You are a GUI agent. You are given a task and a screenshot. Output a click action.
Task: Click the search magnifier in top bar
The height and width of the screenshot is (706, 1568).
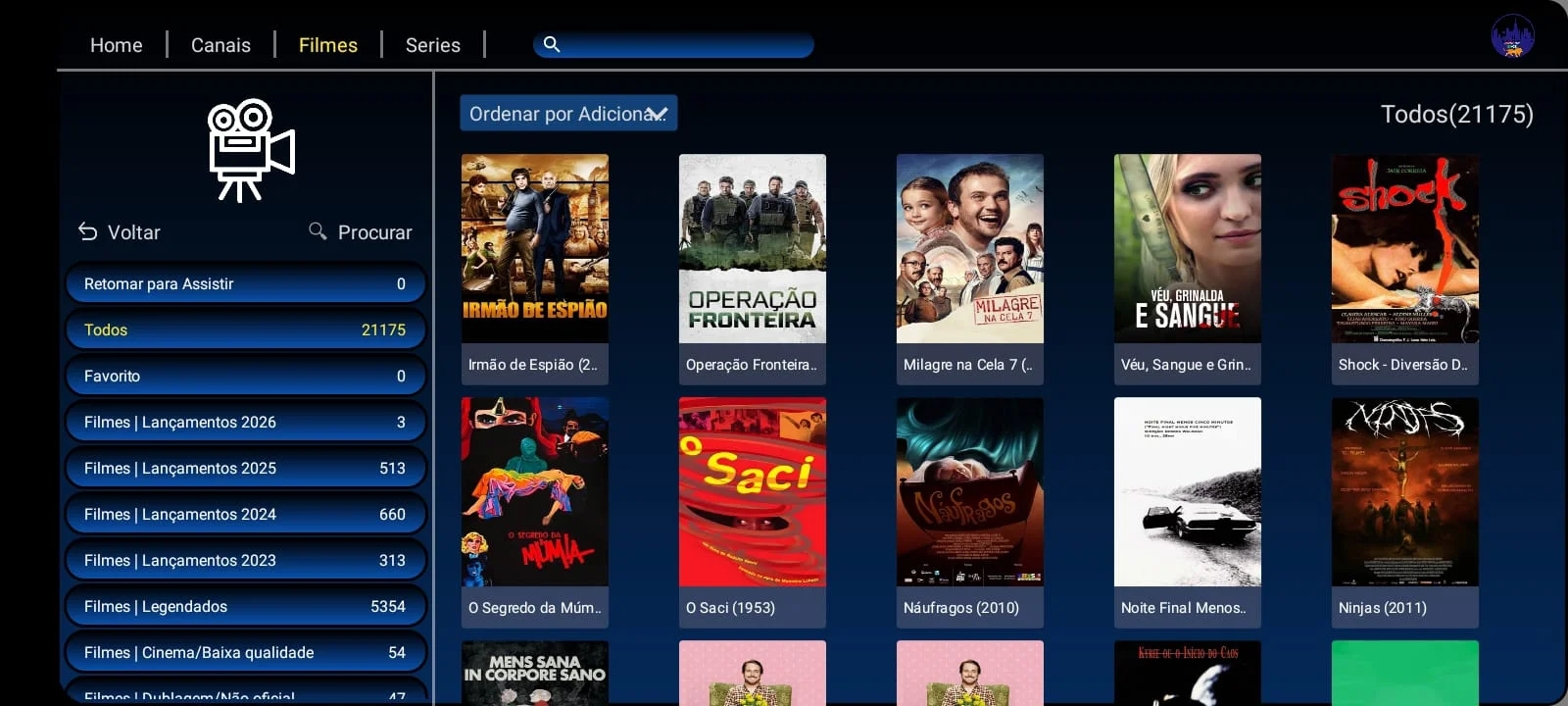[552, 44]
